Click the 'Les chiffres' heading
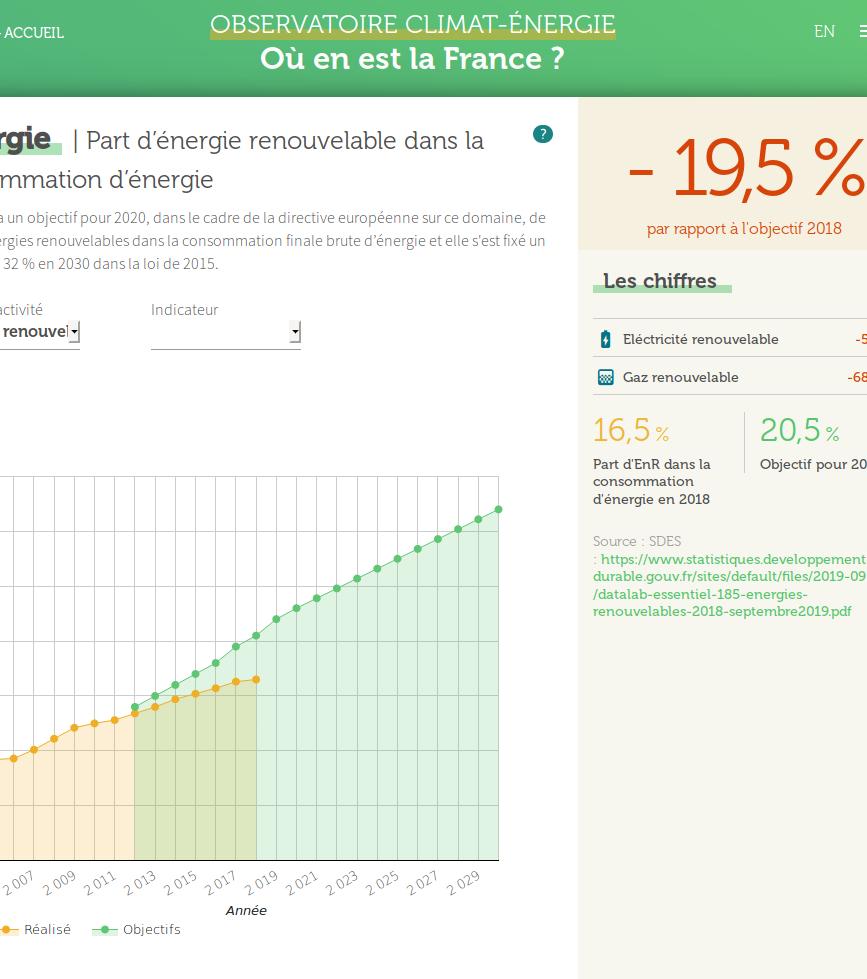This screenshot has height=979, width=867. pyautogui.click(x=660, y=281)
